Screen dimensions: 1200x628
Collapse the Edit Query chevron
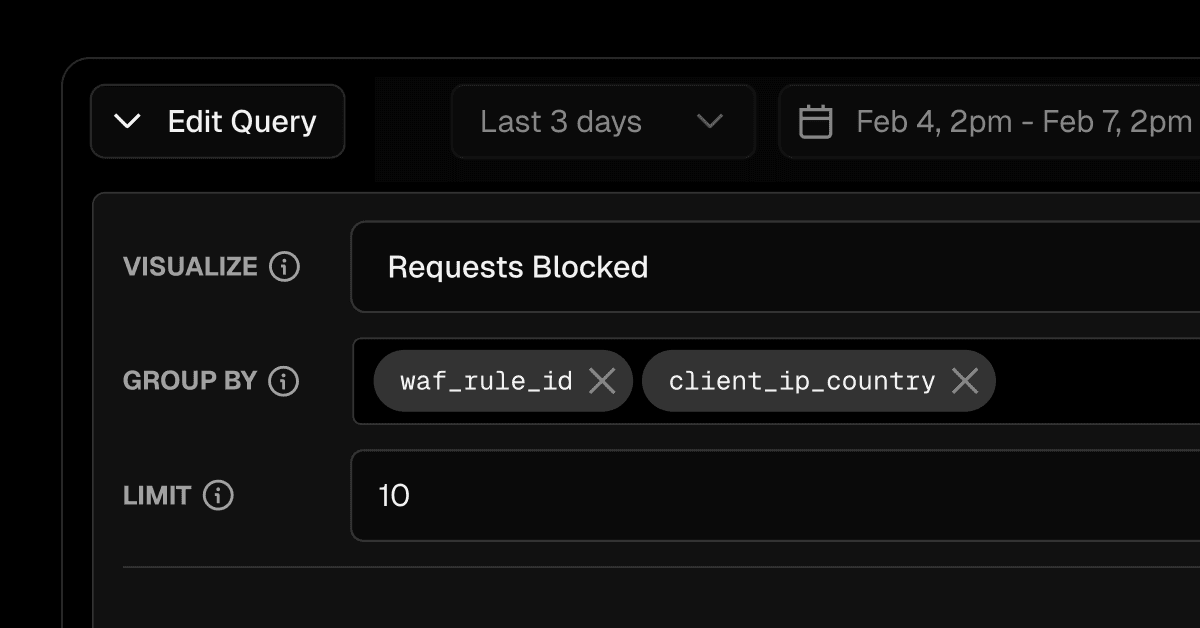(128, 122)
